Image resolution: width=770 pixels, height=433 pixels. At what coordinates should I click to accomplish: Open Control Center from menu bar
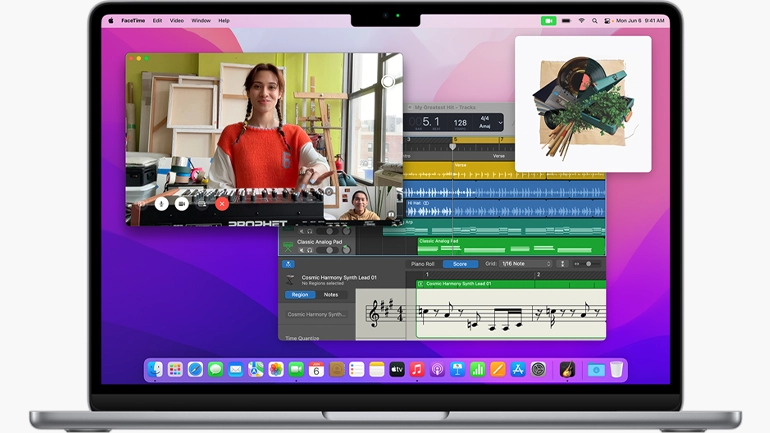[607, 21]
